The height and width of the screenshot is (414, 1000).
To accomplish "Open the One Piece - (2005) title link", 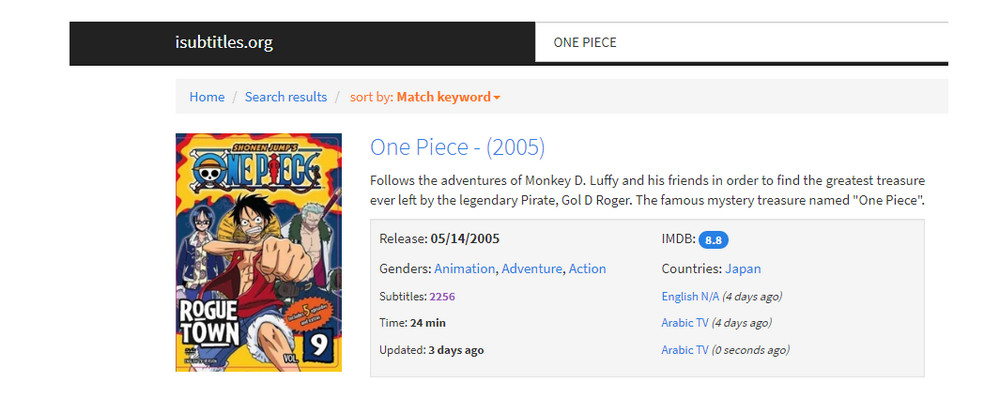I will (457, 147).
